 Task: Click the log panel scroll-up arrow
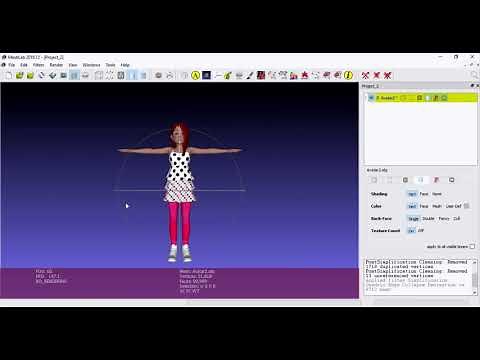[475, 262]
